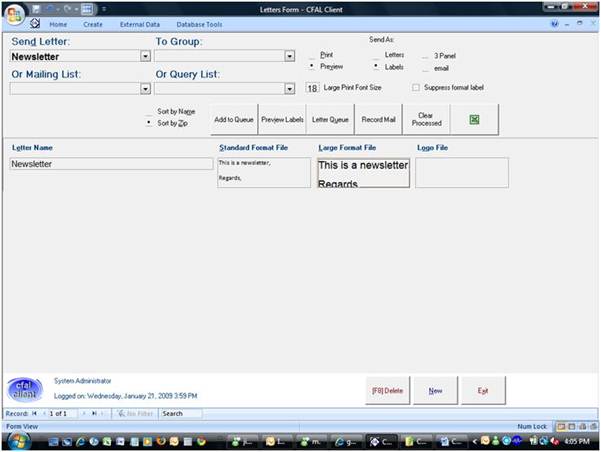This screenshot has height=452, width=601.
Task: Click the Record Mail button
Action: 379,119
